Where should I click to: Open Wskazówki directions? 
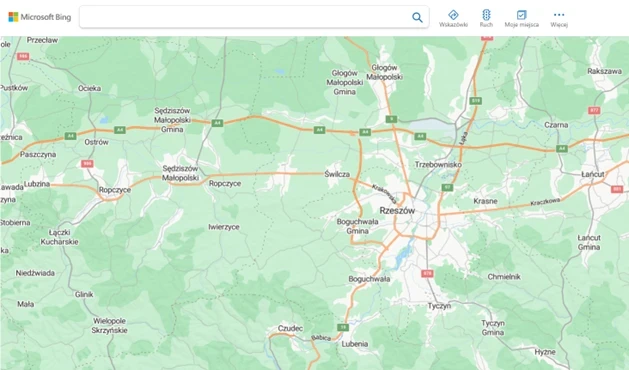pos(453,18)
